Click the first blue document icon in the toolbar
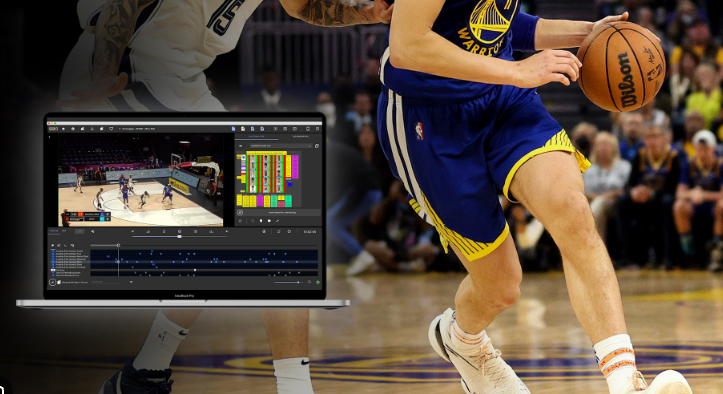 pyautogui.click(x=233, y=129)
